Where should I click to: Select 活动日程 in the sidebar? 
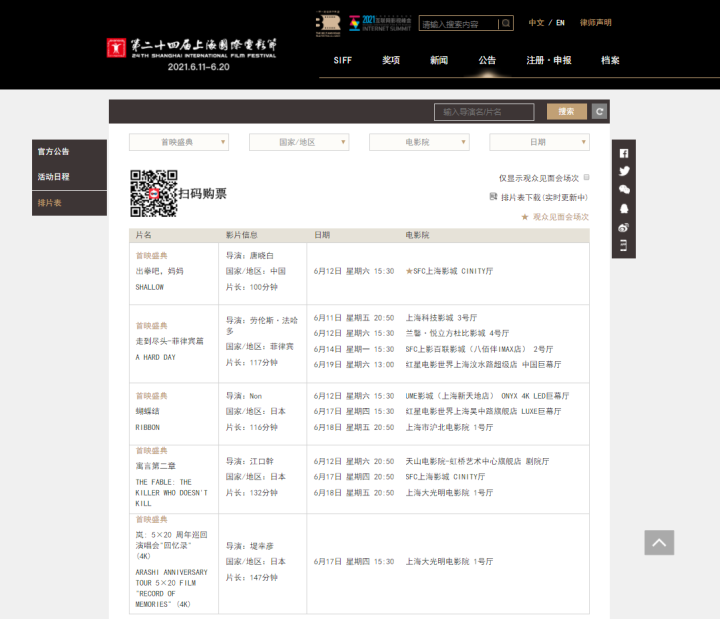click(69, 177)
